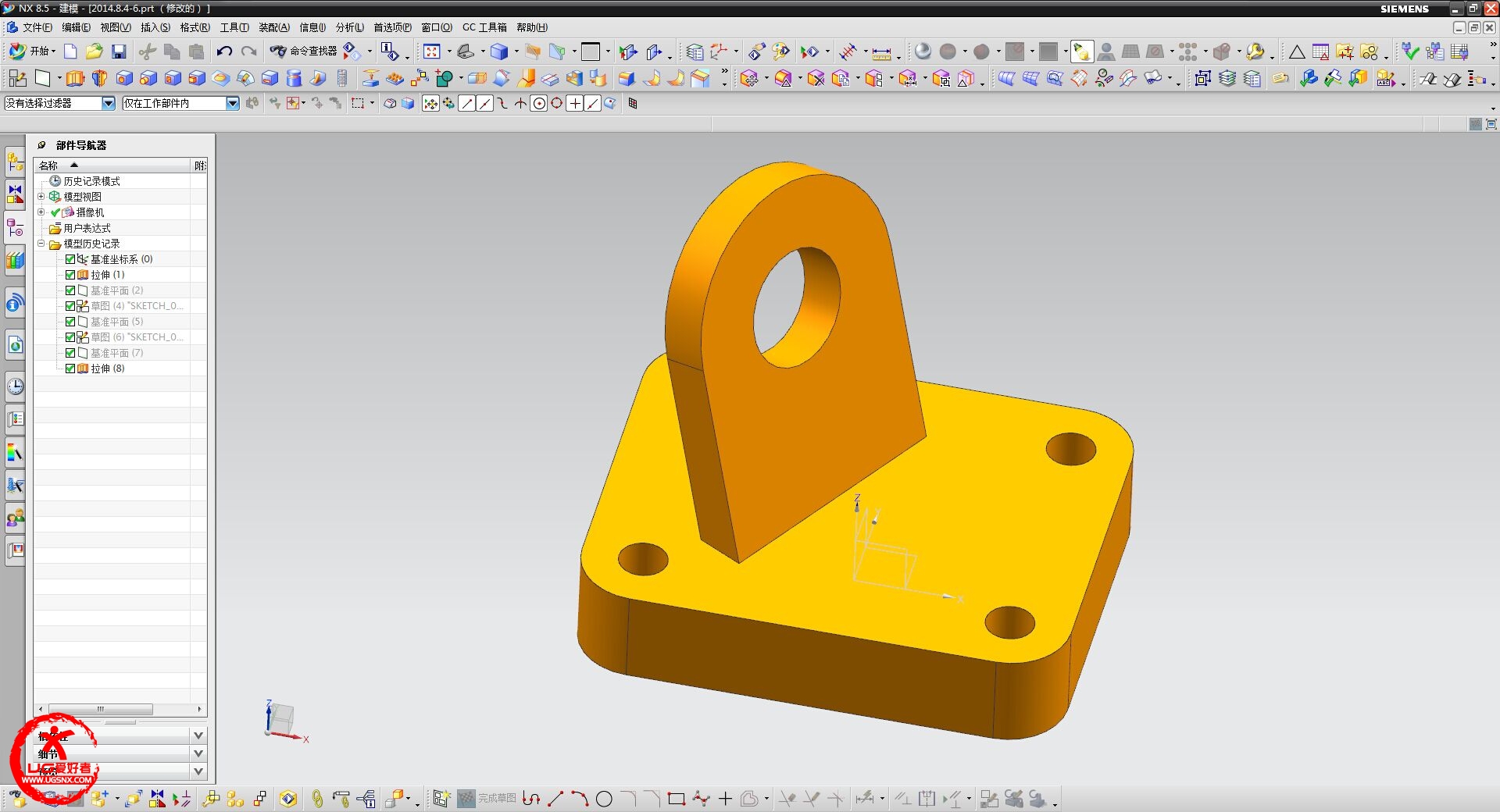
Task: Click the History clock icon in resource bar
Action: [x=15, y=386]
